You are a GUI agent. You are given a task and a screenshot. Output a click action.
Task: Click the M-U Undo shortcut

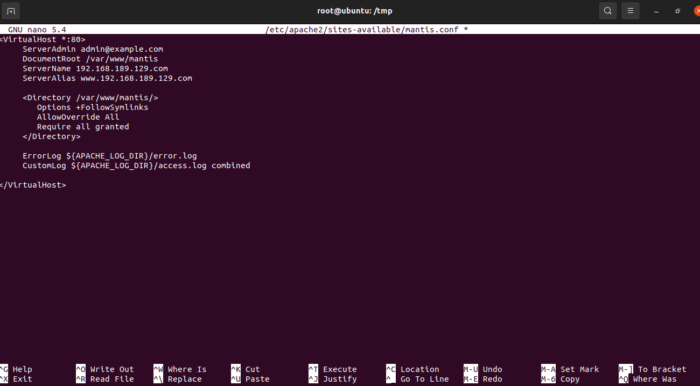coord(483,369)
